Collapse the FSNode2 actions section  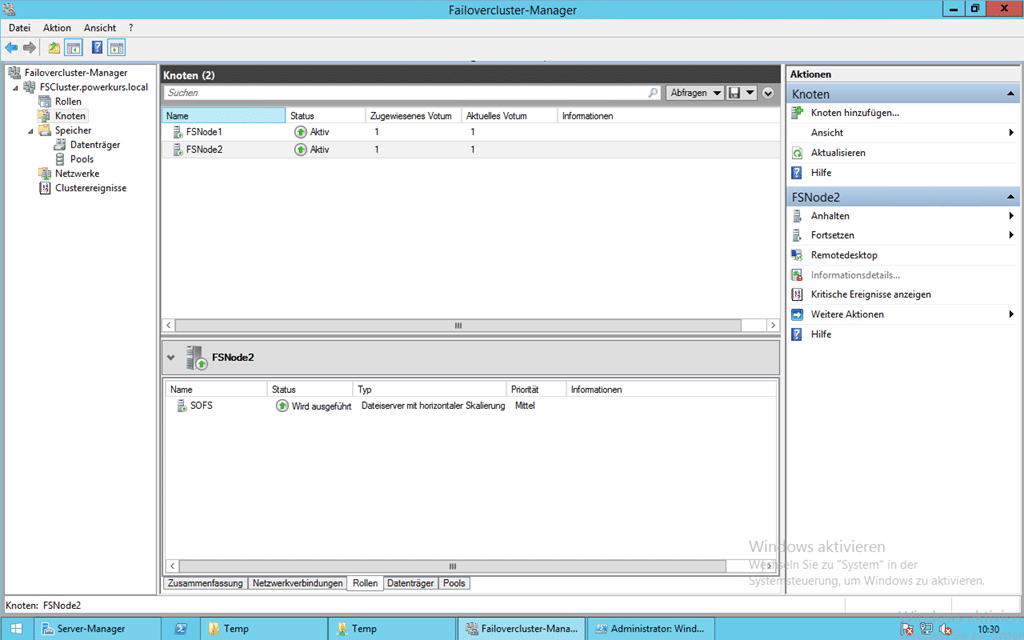coord(1010,197)
